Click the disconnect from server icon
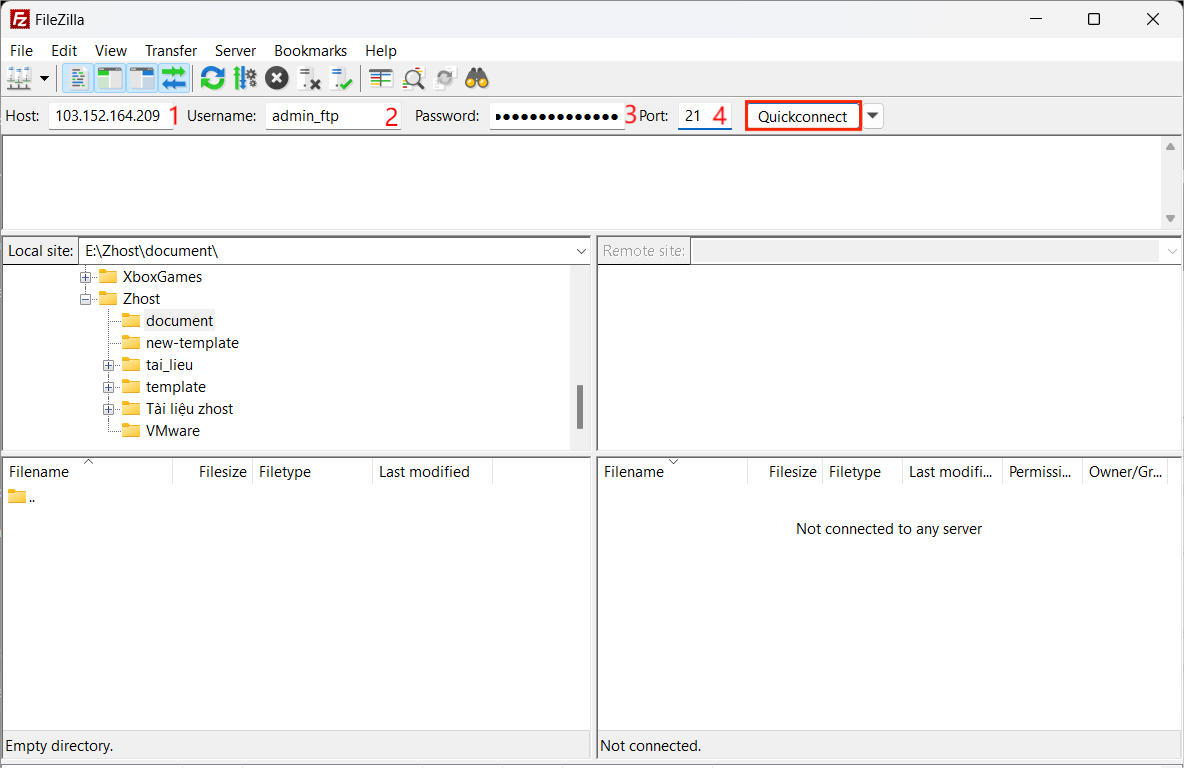Viewport: 1184px width, 768px height. (310, 78)
